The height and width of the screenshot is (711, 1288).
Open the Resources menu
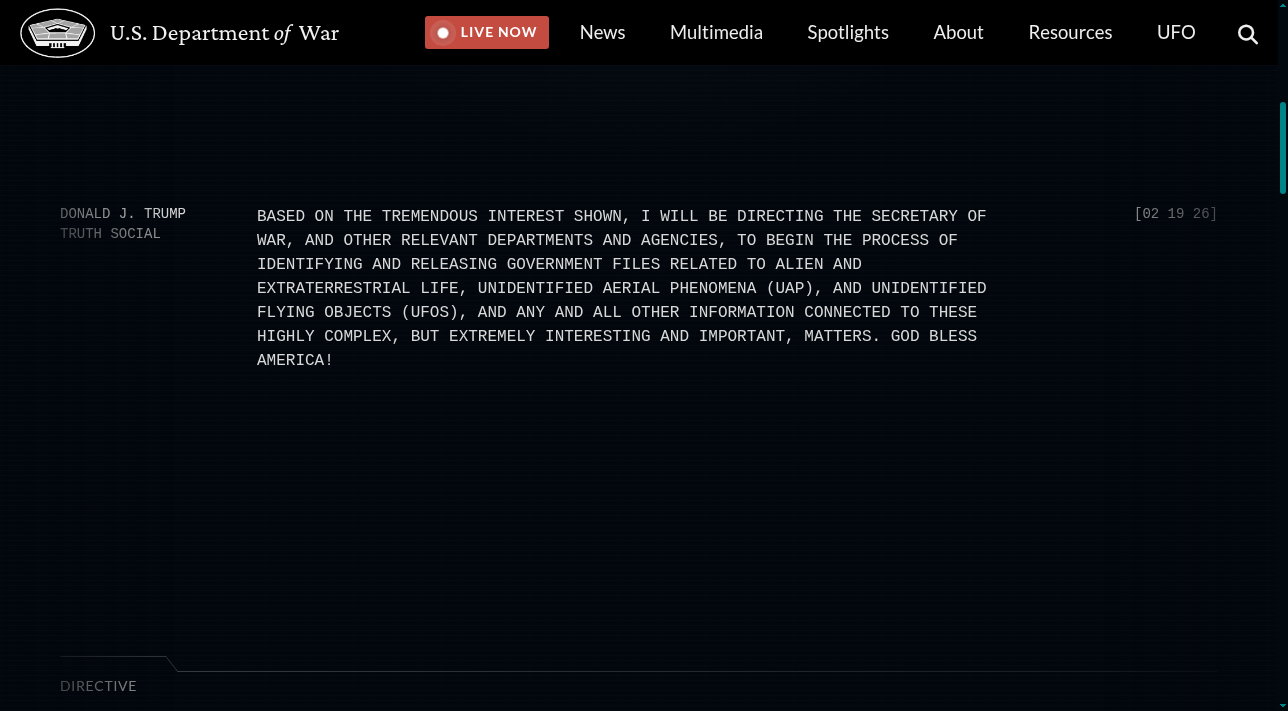pos(1070,32)
